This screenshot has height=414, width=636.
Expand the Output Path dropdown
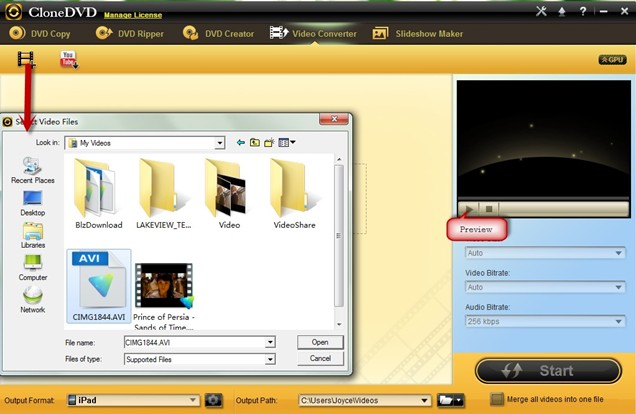click(x=424, y=401)
